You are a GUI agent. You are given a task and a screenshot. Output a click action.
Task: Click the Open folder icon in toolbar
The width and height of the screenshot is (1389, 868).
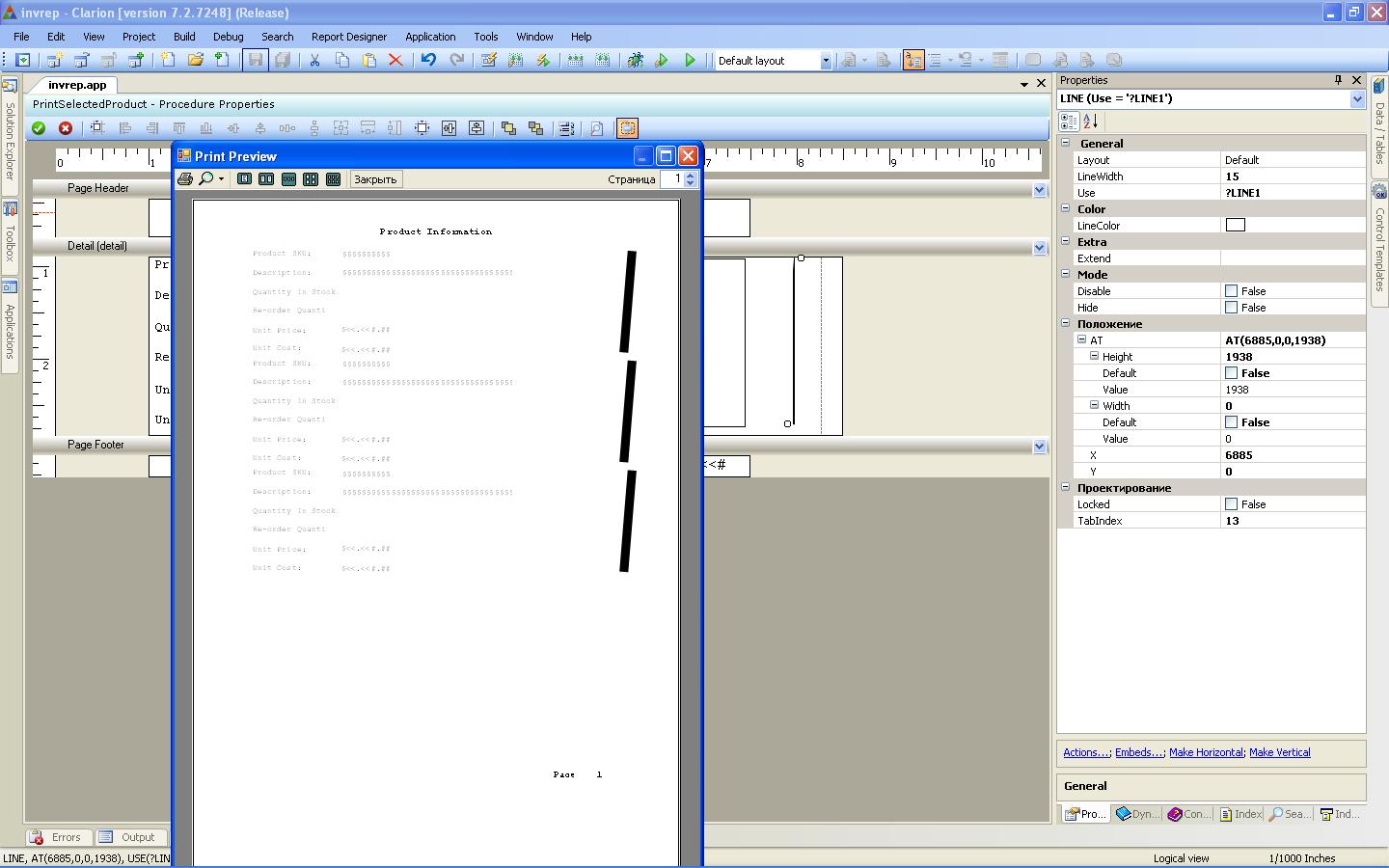pyautogui.click(x=195, y=60)
